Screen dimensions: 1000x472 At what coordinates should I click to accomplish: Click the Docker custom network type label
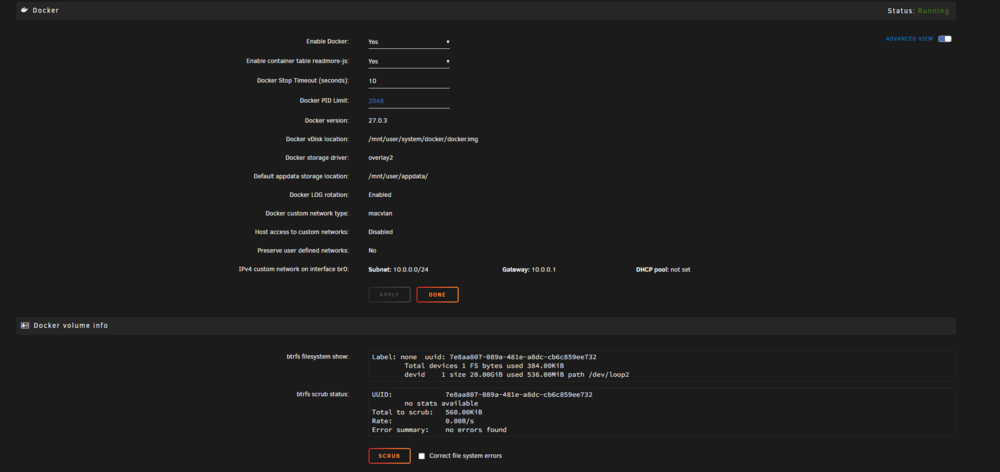tap(307, 214)
